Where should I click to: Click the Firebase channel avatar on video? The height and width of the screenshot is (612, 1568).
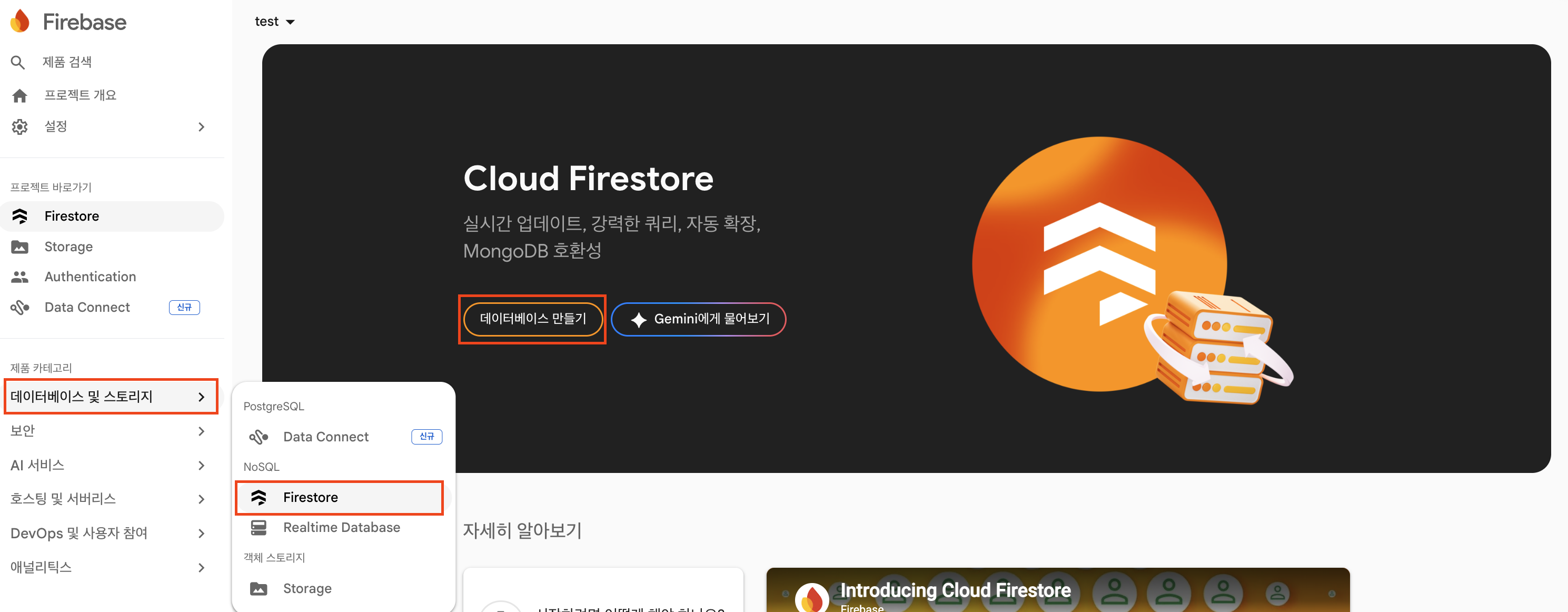pyautogui.click(x=812, y=598)
